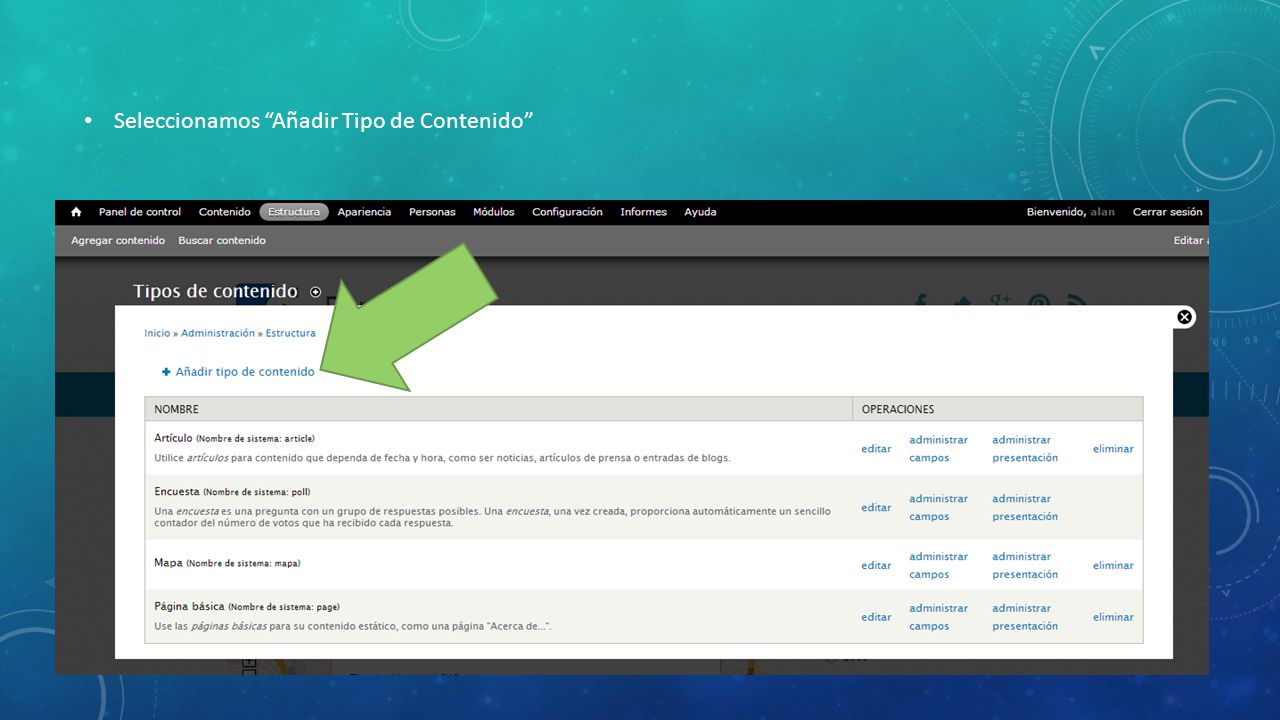Click the Agregar contenido shortcut

point(118,240)
